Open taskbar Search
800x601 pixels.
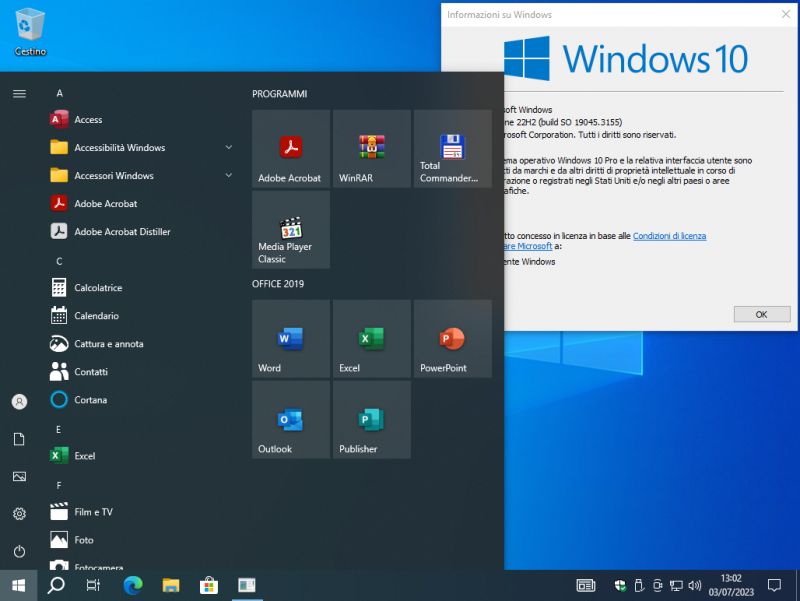56,585
